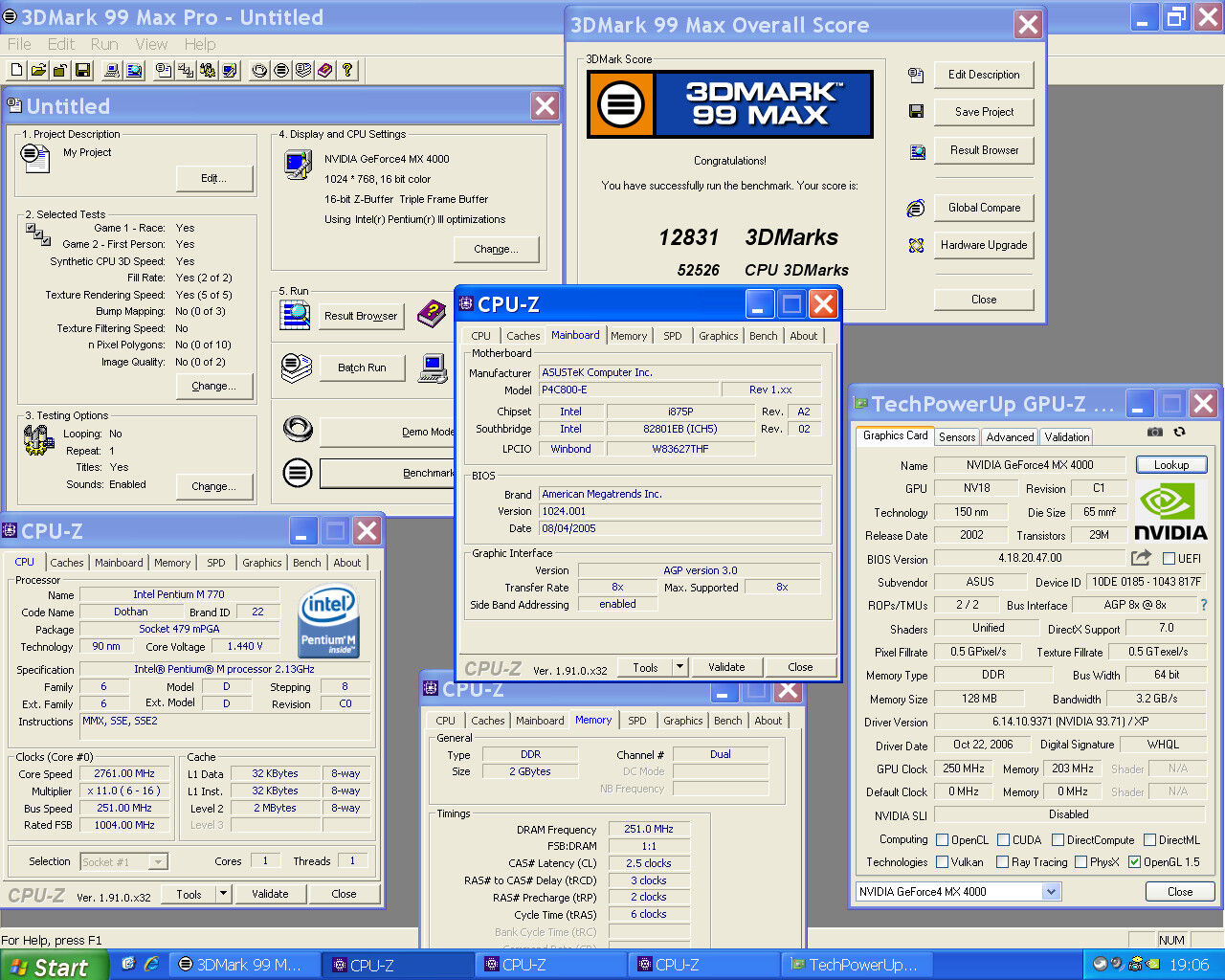Screen dimensions: 1225x980
Task: Open the Socket #1 selection dropdown
Action: tap(159, 861)
